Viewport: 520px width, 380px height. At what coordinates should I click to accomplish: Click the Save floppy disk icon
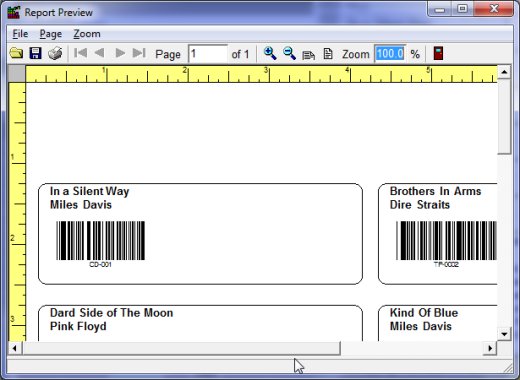pos(35,53)
